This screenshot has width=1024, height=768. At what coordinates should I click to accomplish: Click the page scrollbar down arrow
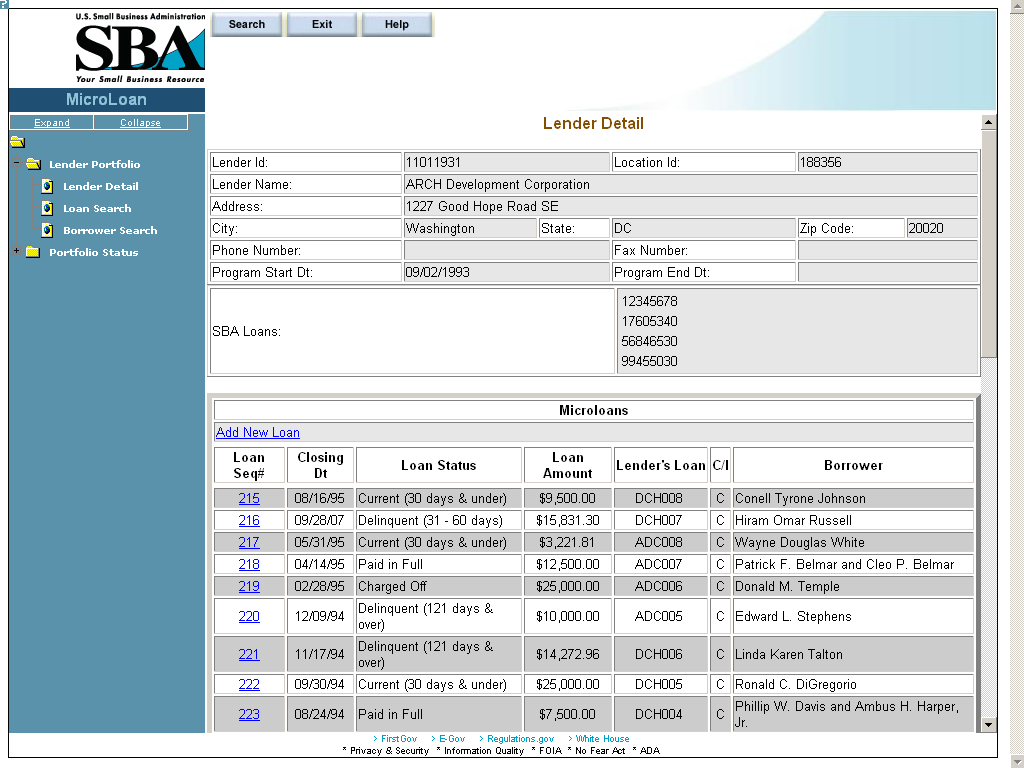coord(988,724)
